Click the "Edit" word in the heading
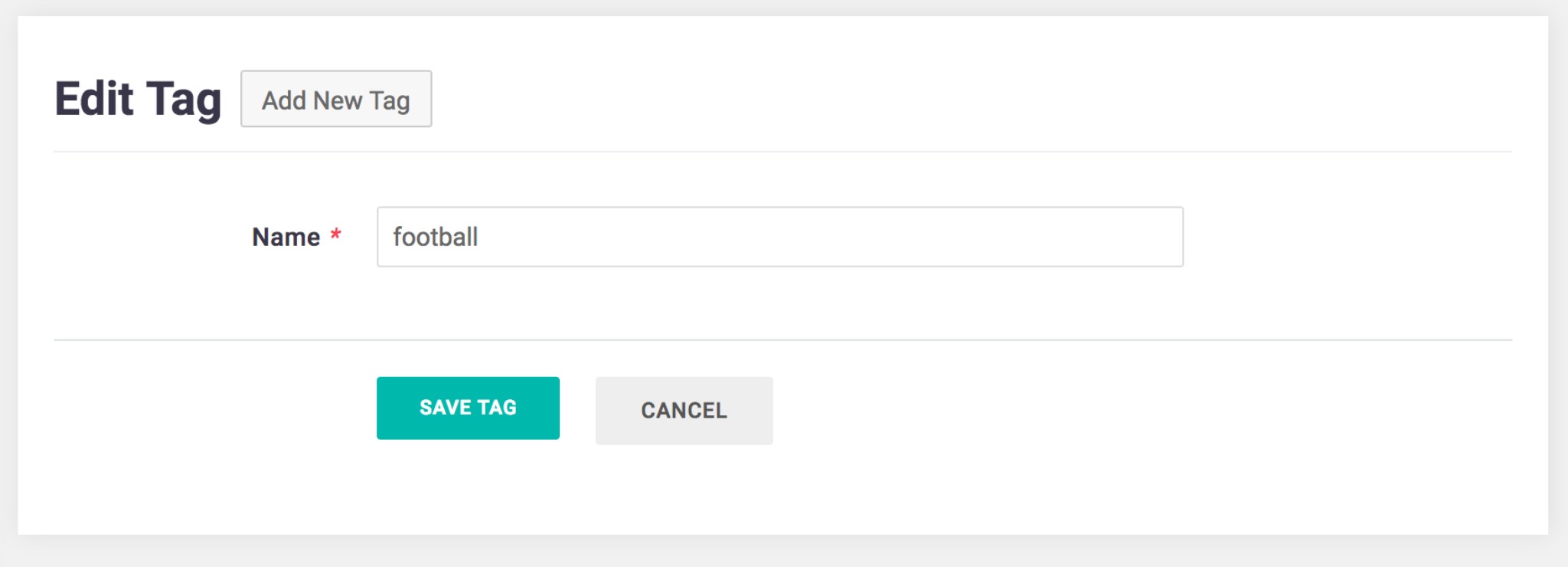1568x567 pixels. point(93,100)
